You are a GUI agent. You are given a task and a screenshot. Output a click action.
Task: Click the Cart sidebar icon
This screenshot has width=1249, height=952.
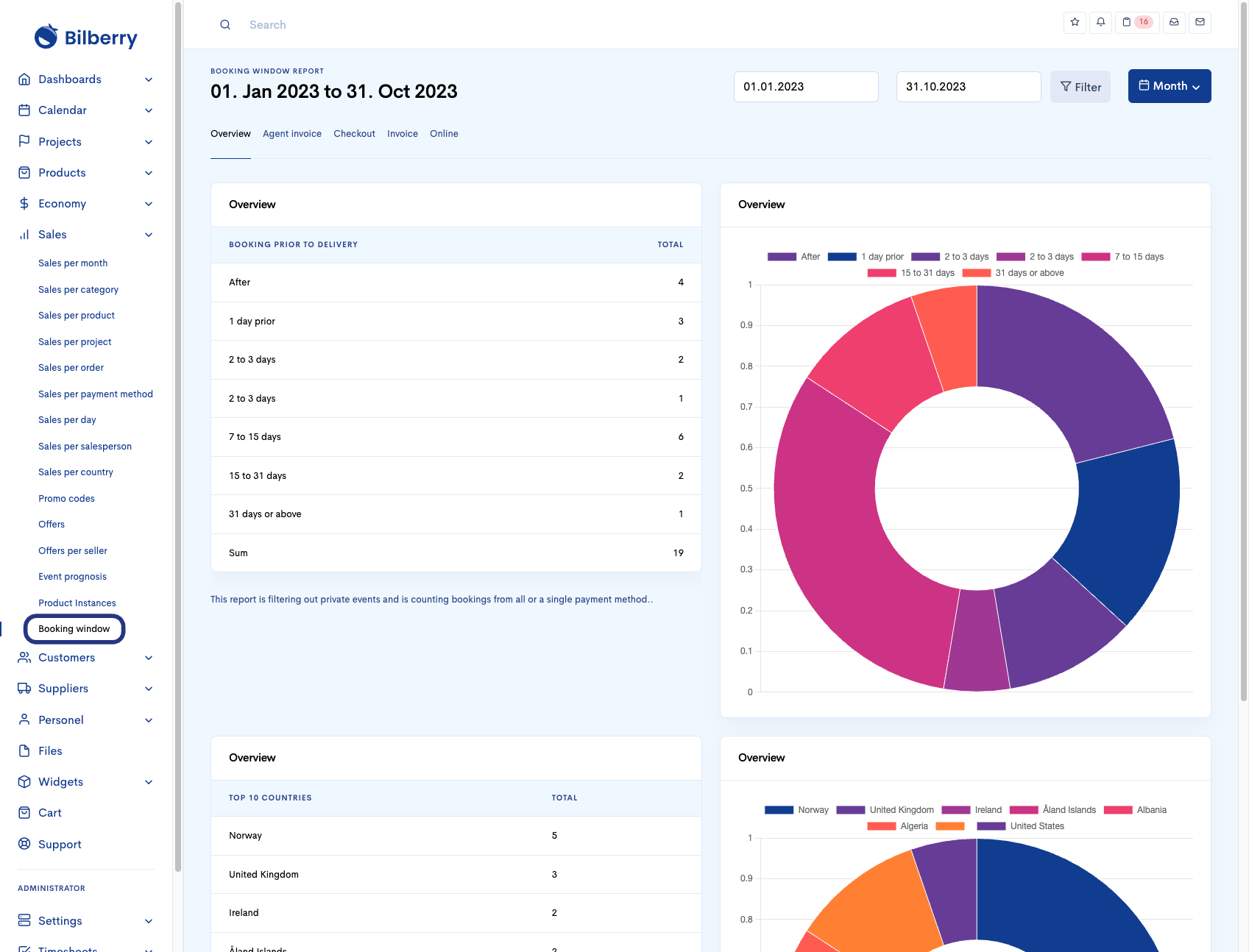(24, 813)
